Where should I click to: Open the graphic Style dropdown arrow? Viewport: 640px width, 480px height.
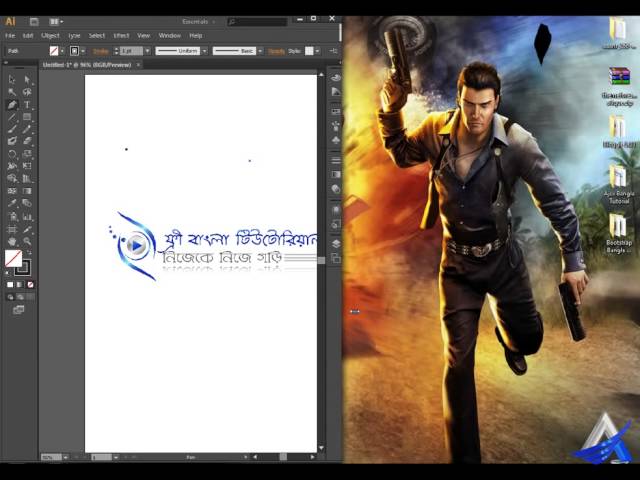(x=318, y=51)
